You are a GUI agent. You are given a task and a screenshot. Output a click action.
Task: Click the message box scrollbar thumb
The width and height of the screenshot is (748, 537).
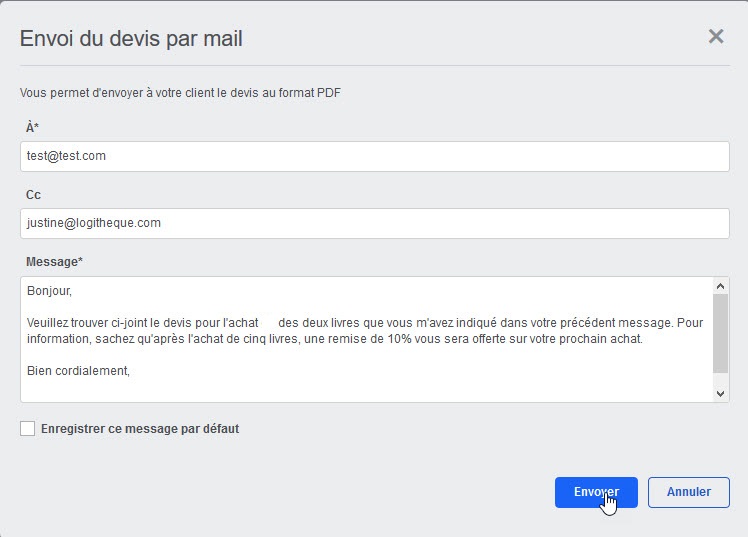coord(721,332)
